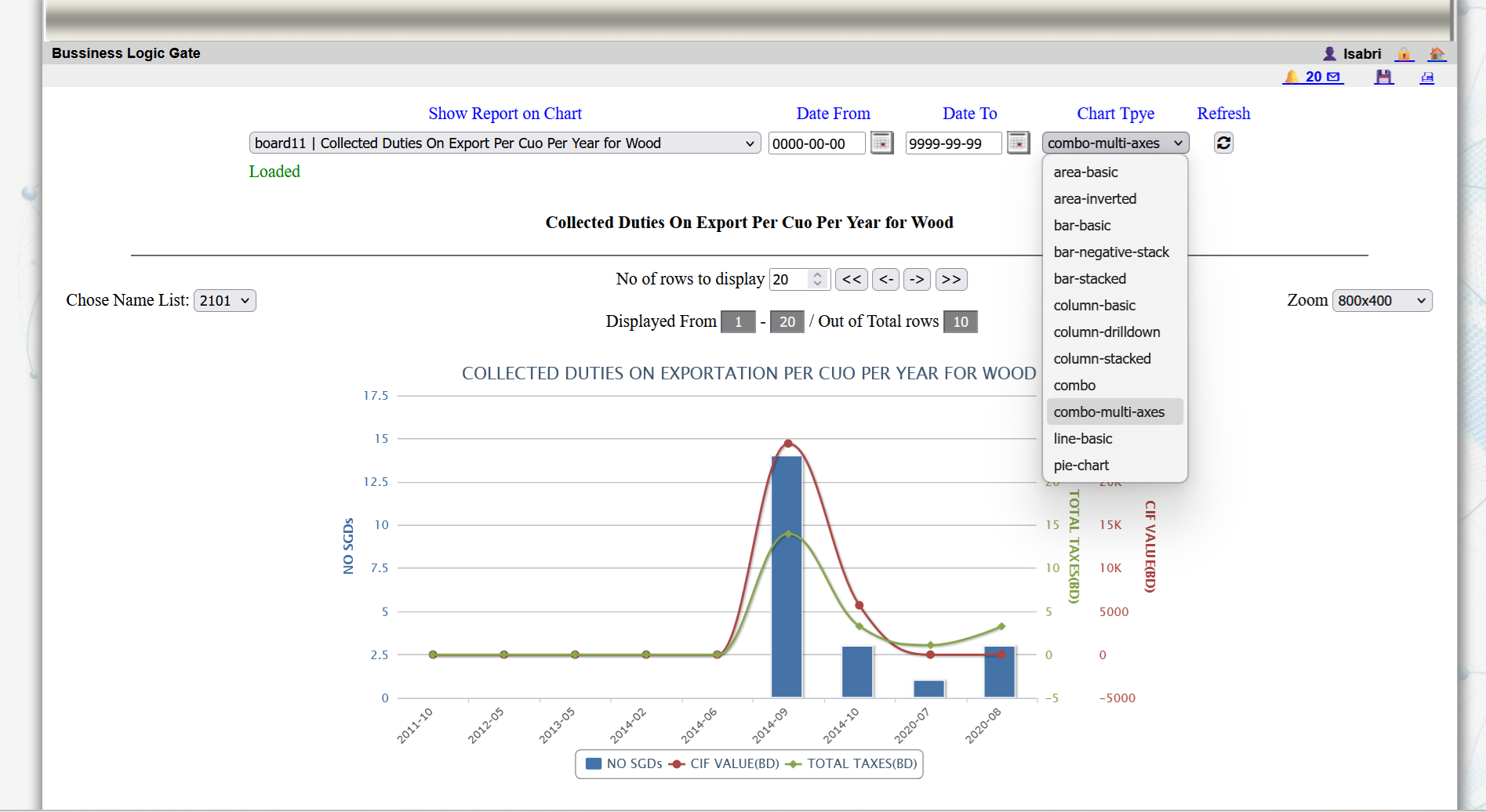This screenshot has height=812, width=1486.
Task: Click the << first page button
Action: [x=852, y=280]
